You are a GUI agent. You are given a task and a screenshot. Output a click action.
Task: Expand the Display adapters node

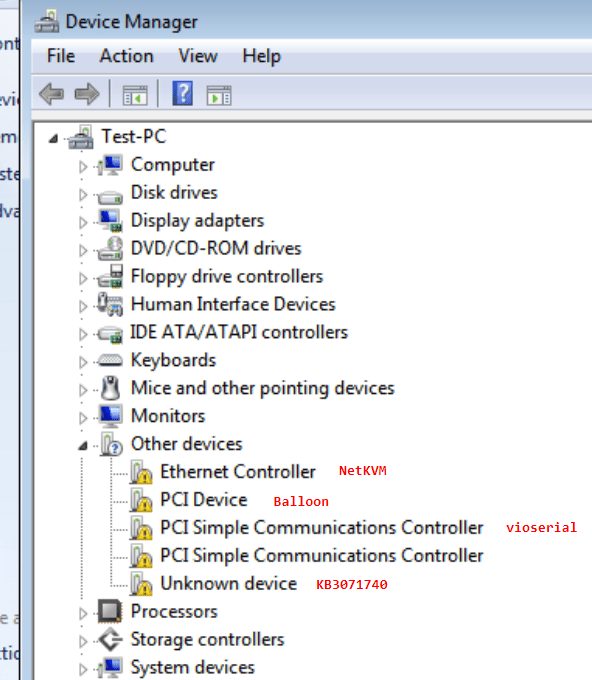pos(83,222)
